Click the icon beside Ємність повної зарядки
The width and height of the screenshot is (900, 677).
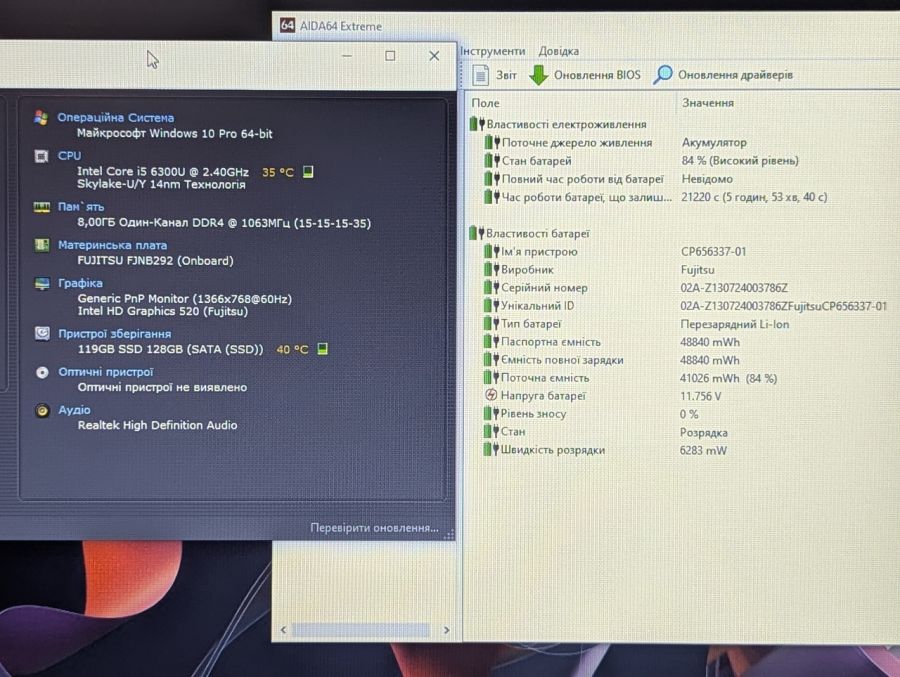(x=491, y=360)
